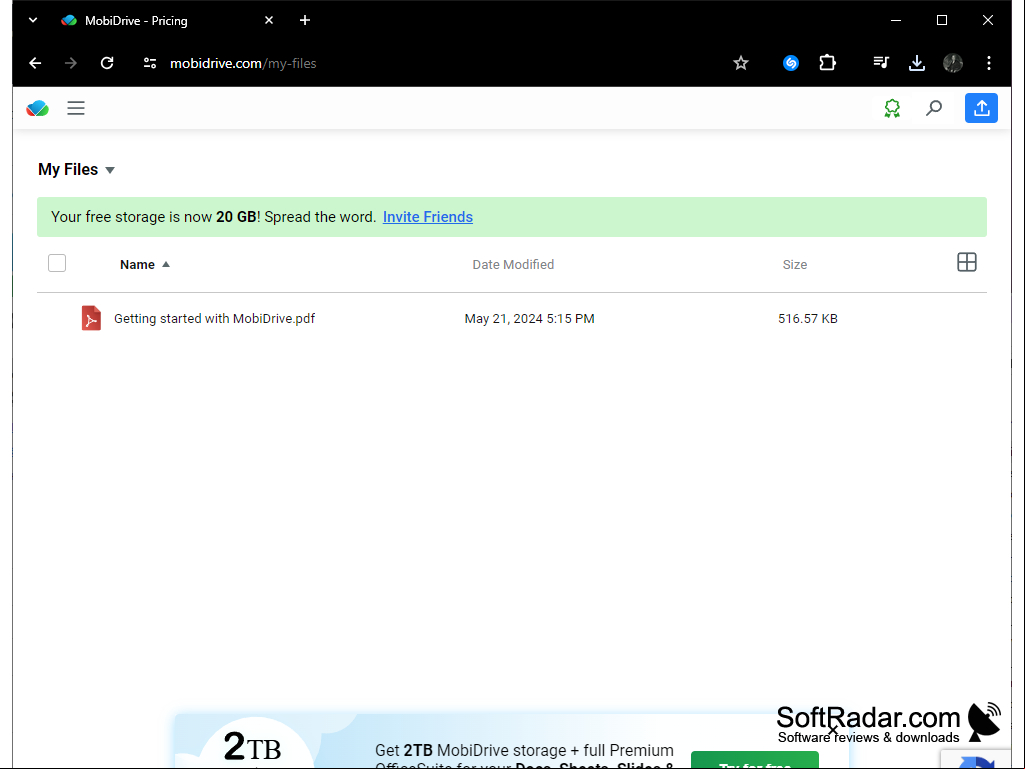
Task: Minimize the browser window
Action: (896, 20)
